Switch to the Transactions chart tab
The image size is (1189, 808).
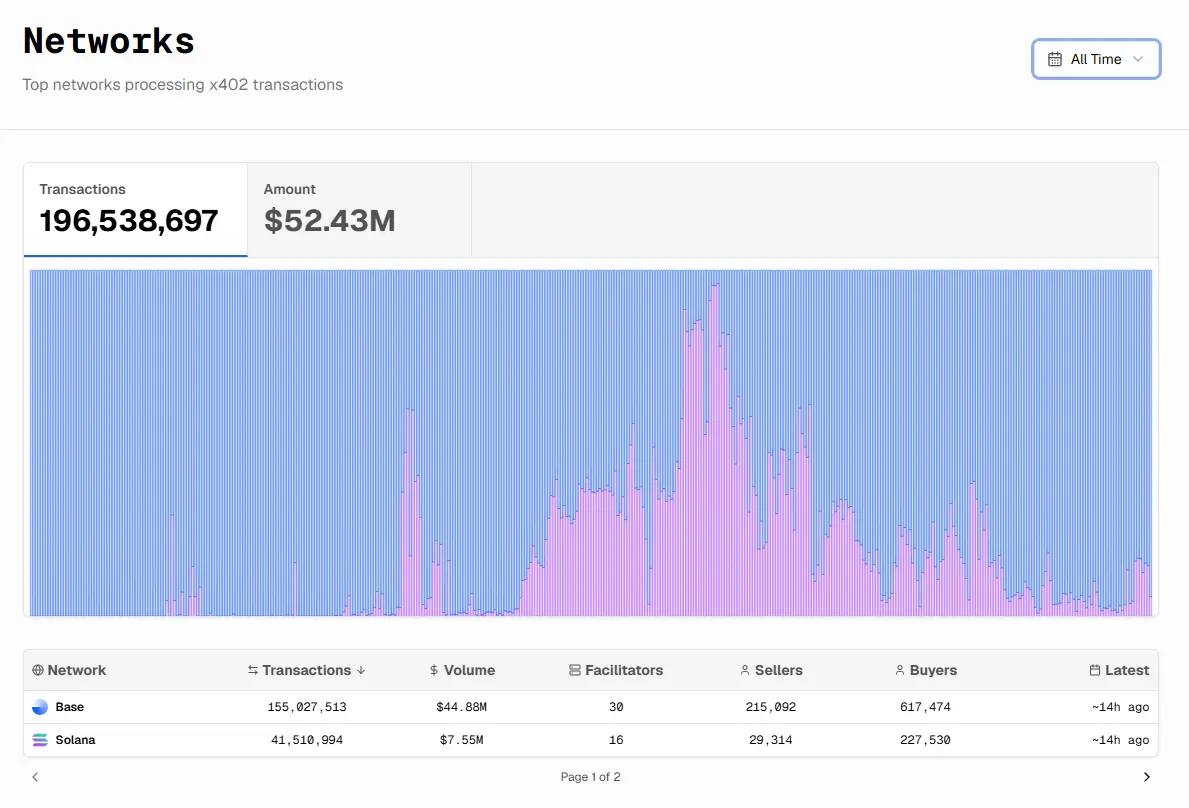click(x=136, y=210)
